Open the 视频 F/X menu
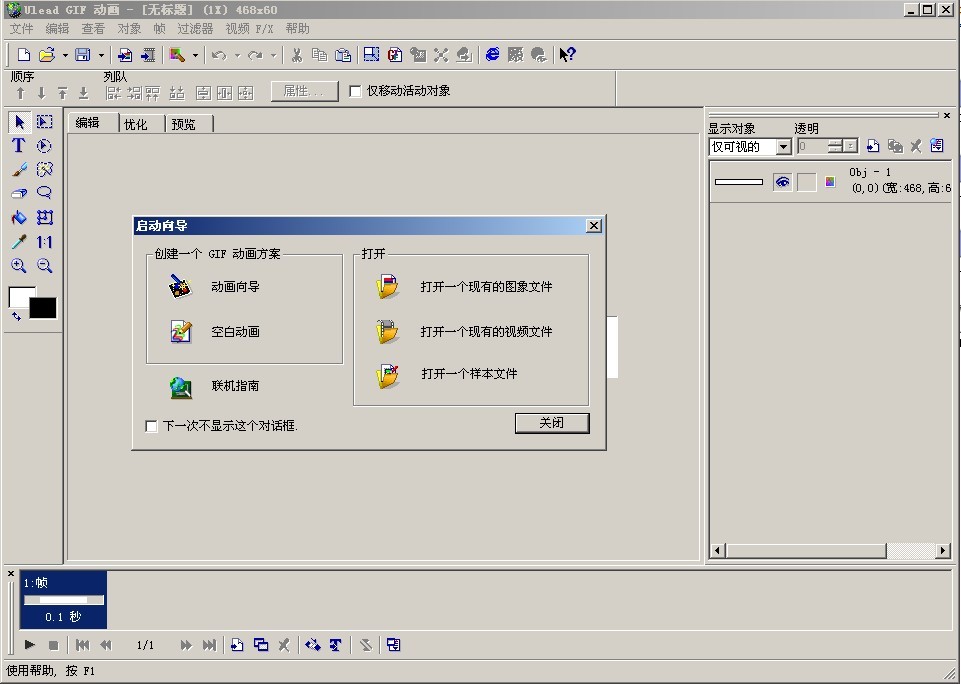Image resolution: width=961 pixels, height=684 pixels. (x=249, y=29)
